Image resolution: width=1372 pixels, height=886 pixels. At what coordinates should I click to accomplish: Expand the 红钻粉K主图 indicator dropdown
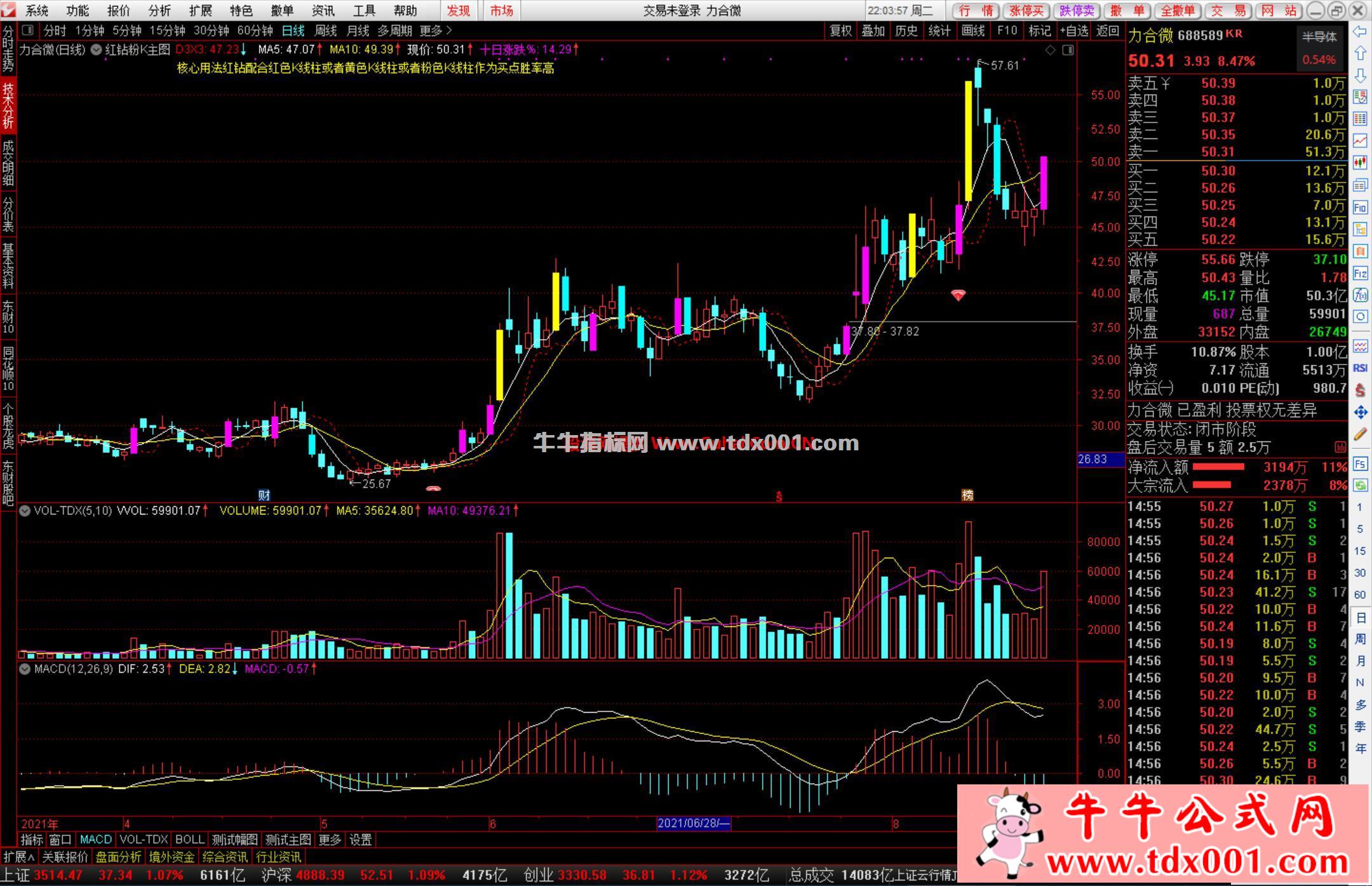[x=97, y=50]
